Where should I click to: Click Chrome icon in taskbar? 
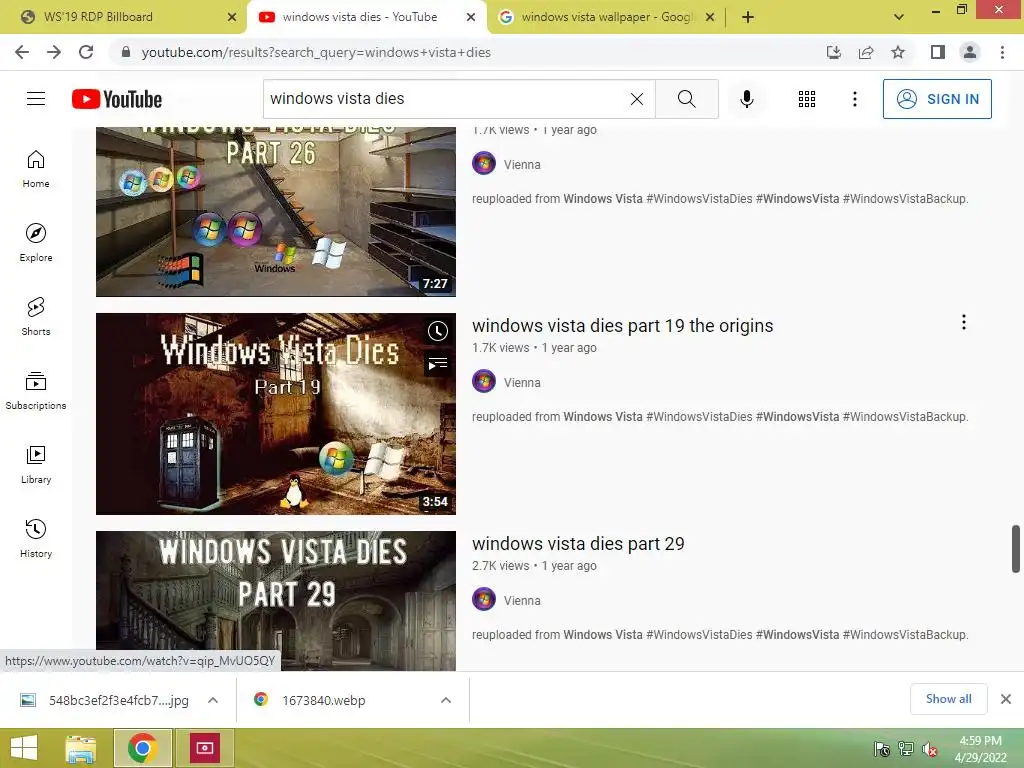(x=142, y=748)
